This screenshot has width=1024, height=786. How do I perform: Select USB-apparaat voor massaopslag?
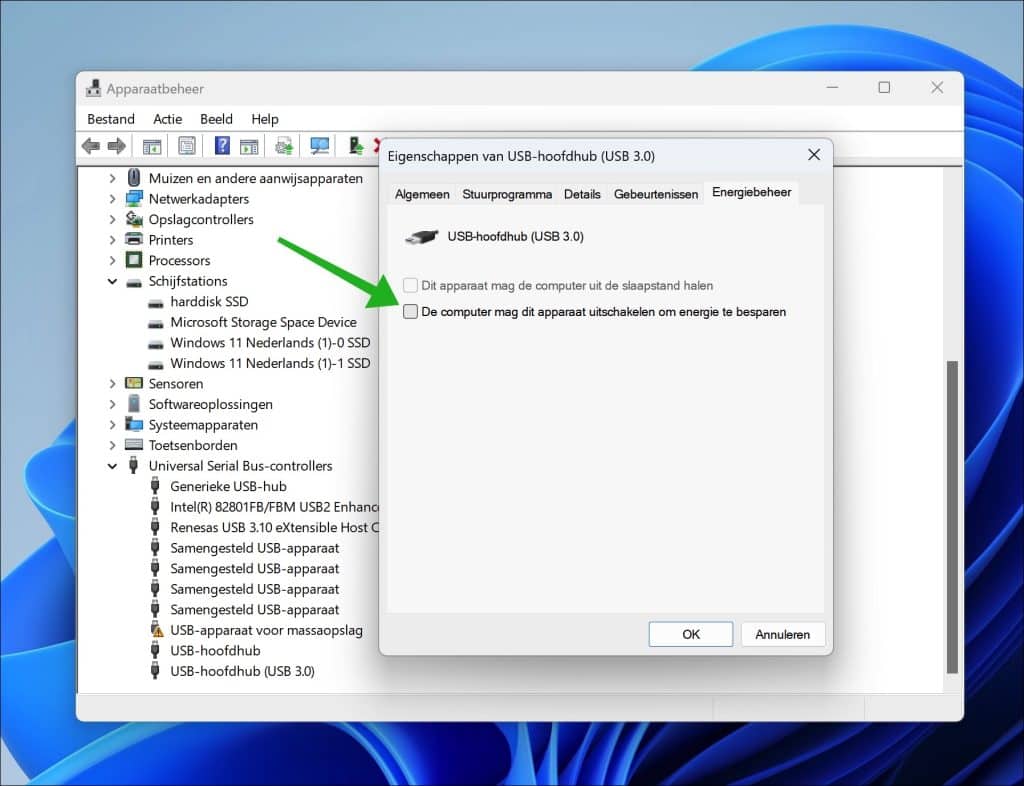coord(266,630)
